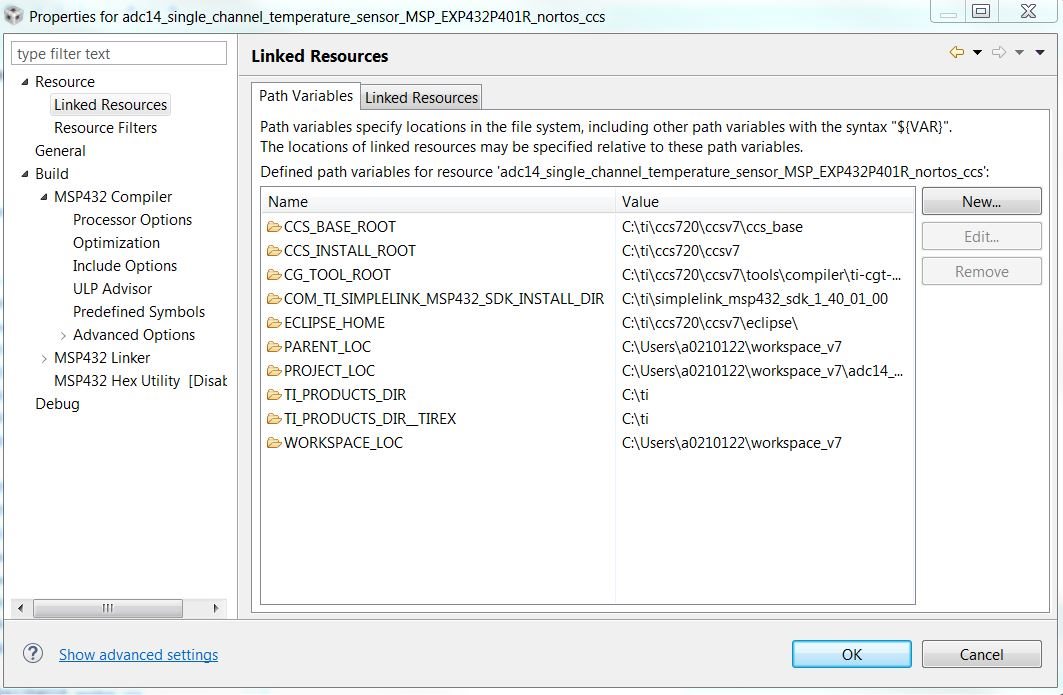Screen dimensions: 1063x695
Task: Click the CG_TOOL_ROOT folder icon
Action: pyautogui.click(x=274, y=275)
